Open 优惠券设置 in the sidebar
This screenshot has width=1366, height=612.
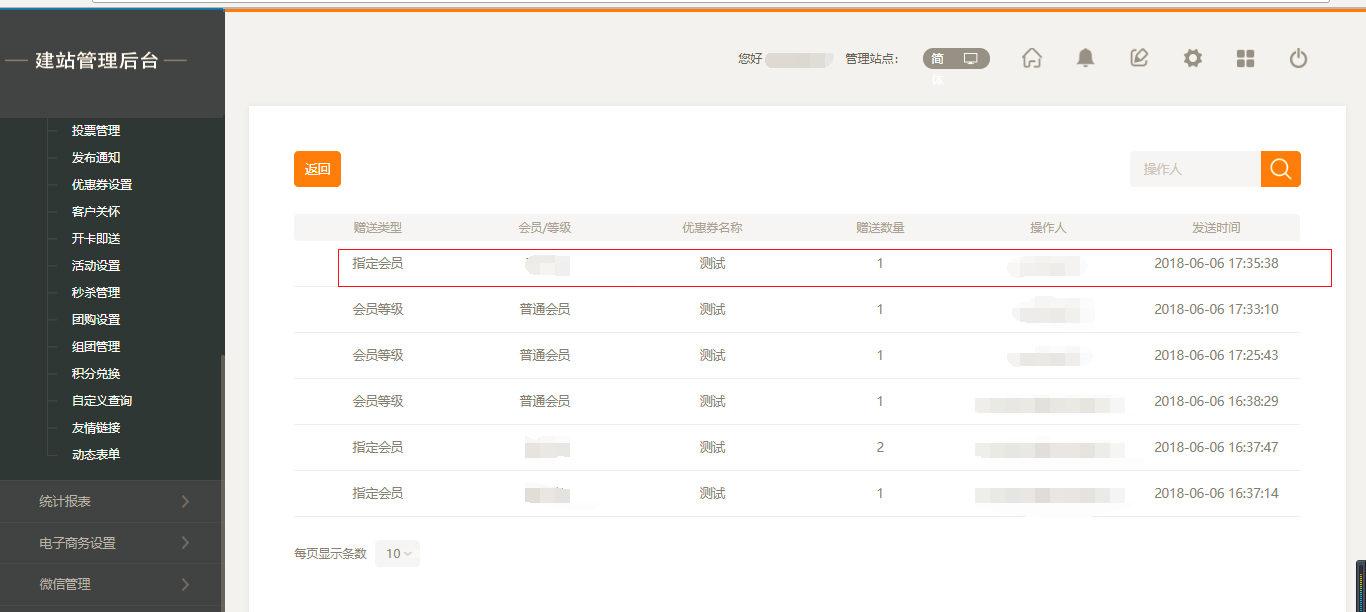point(102,185)
